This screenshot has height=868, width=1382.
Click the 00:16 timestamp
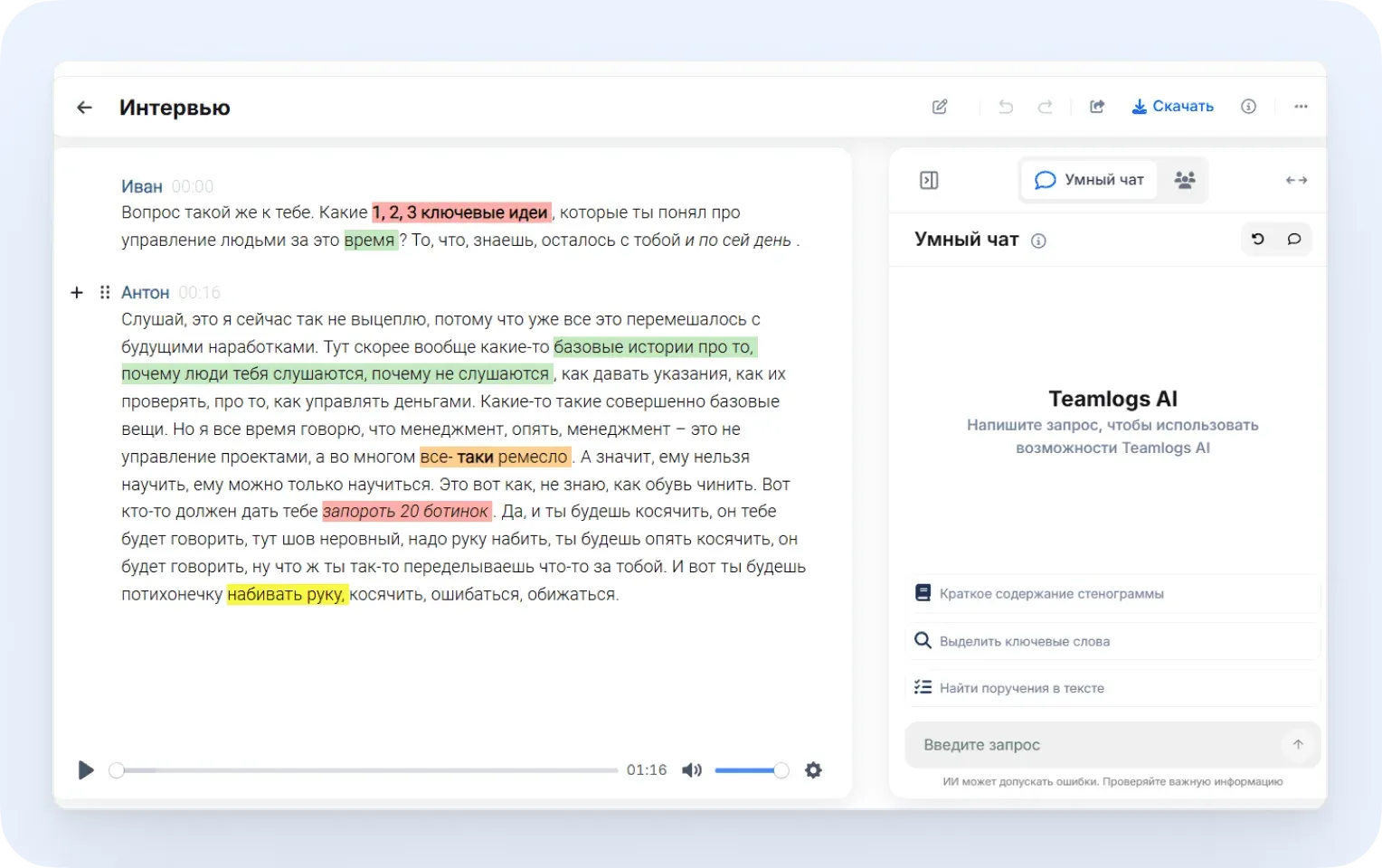point(200,293)
